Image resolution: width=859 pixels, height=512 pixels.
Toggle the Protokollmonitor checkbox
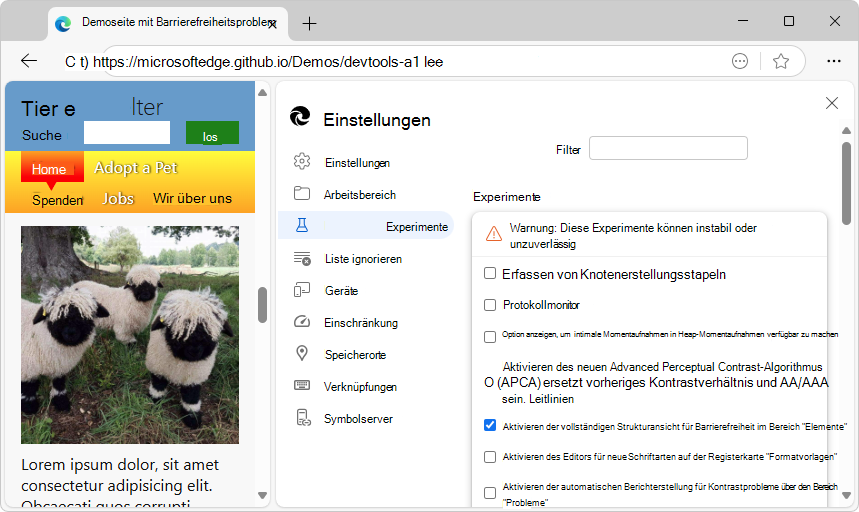490,304
